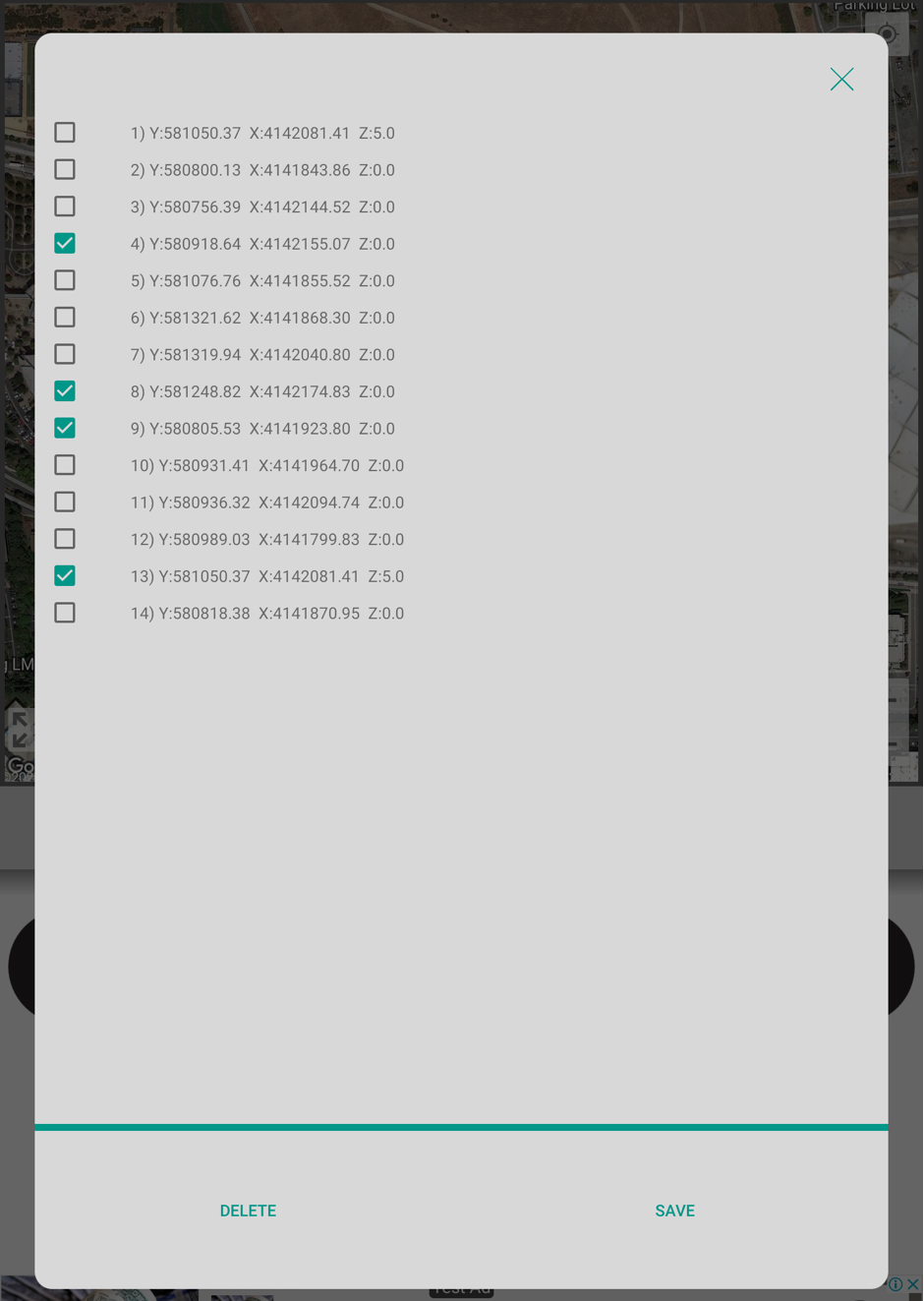Dismiss the bottom ad banner

click(913, 1284)
